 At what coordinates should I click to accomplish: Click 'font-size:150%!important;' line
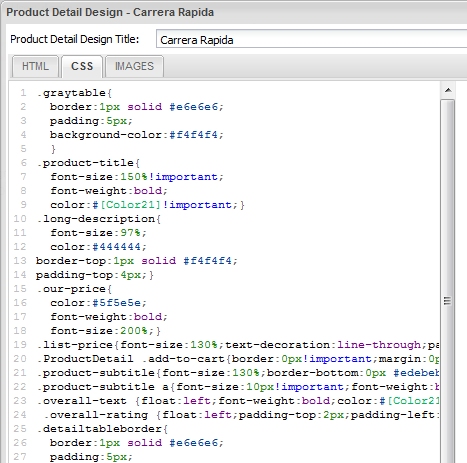coord(137,177)
